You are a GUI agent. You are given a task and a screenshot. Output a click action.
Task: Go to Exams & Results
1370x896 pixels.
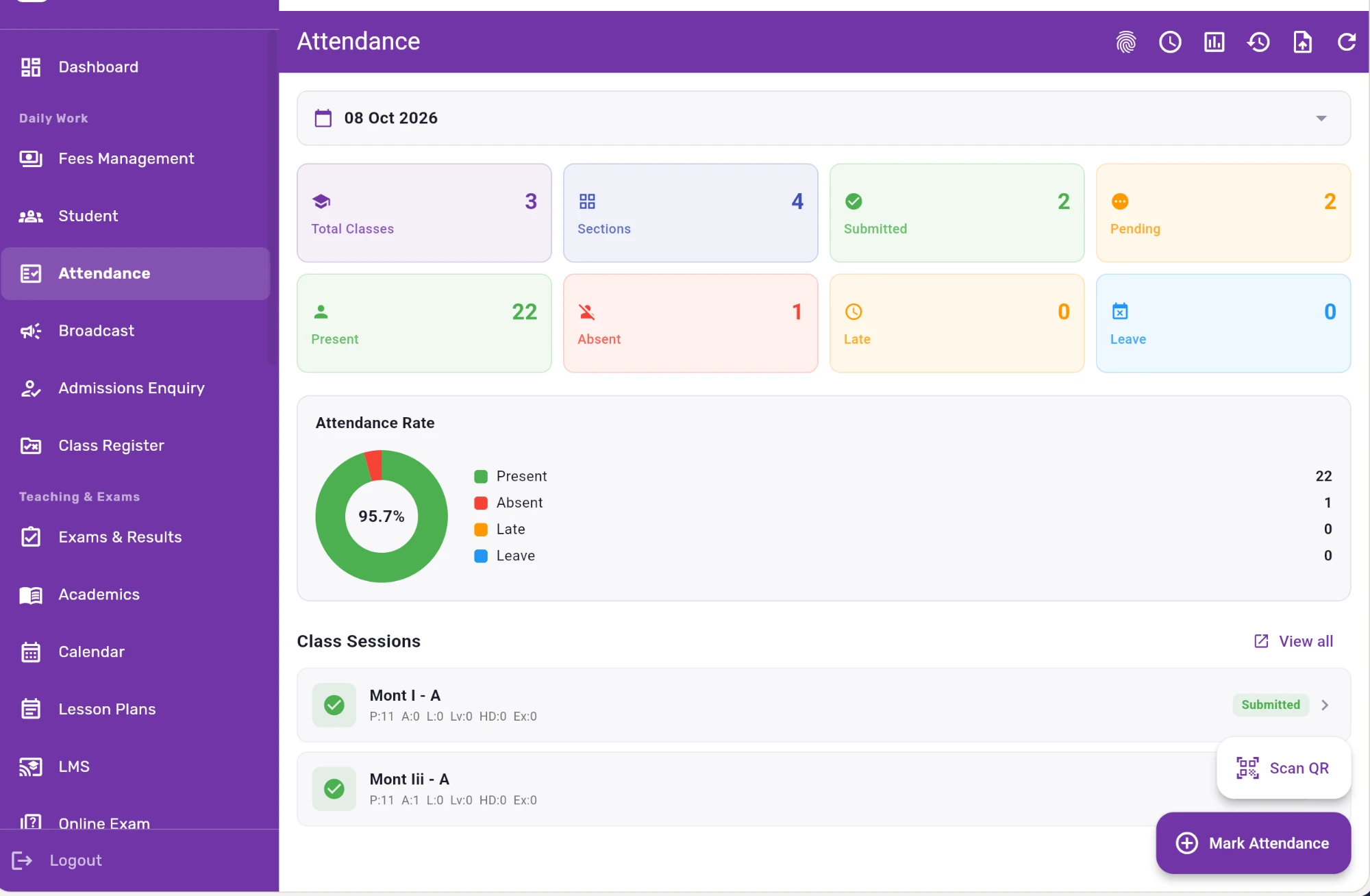(x=136, y=537)
